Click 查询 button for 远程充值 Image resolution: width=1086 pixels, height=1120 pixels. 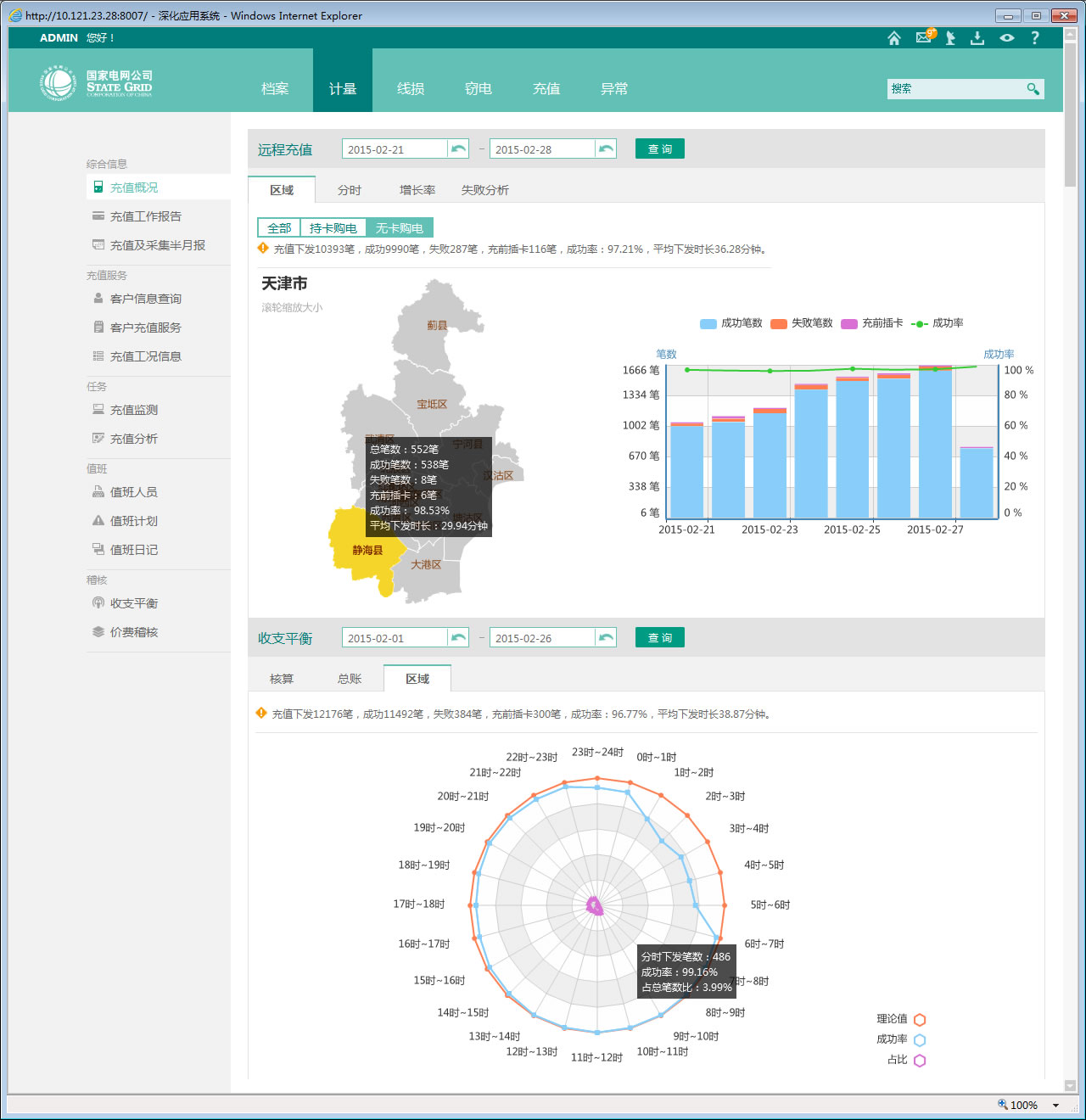click(660, 149)
